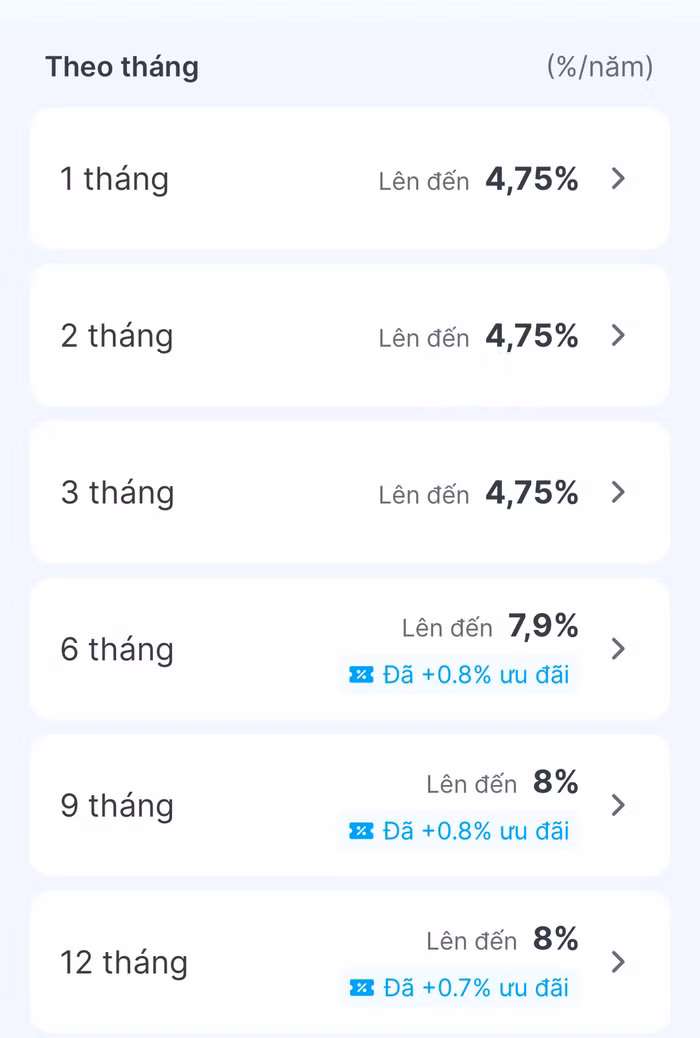Click the Theo tháng section heading

pos(122,68)
